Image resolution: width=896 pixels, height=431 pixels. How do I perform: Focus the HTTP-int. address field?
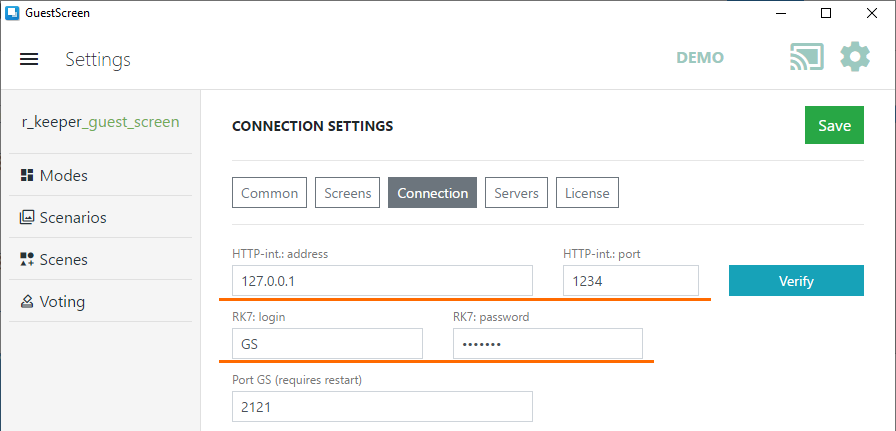(x=382, y=281)
